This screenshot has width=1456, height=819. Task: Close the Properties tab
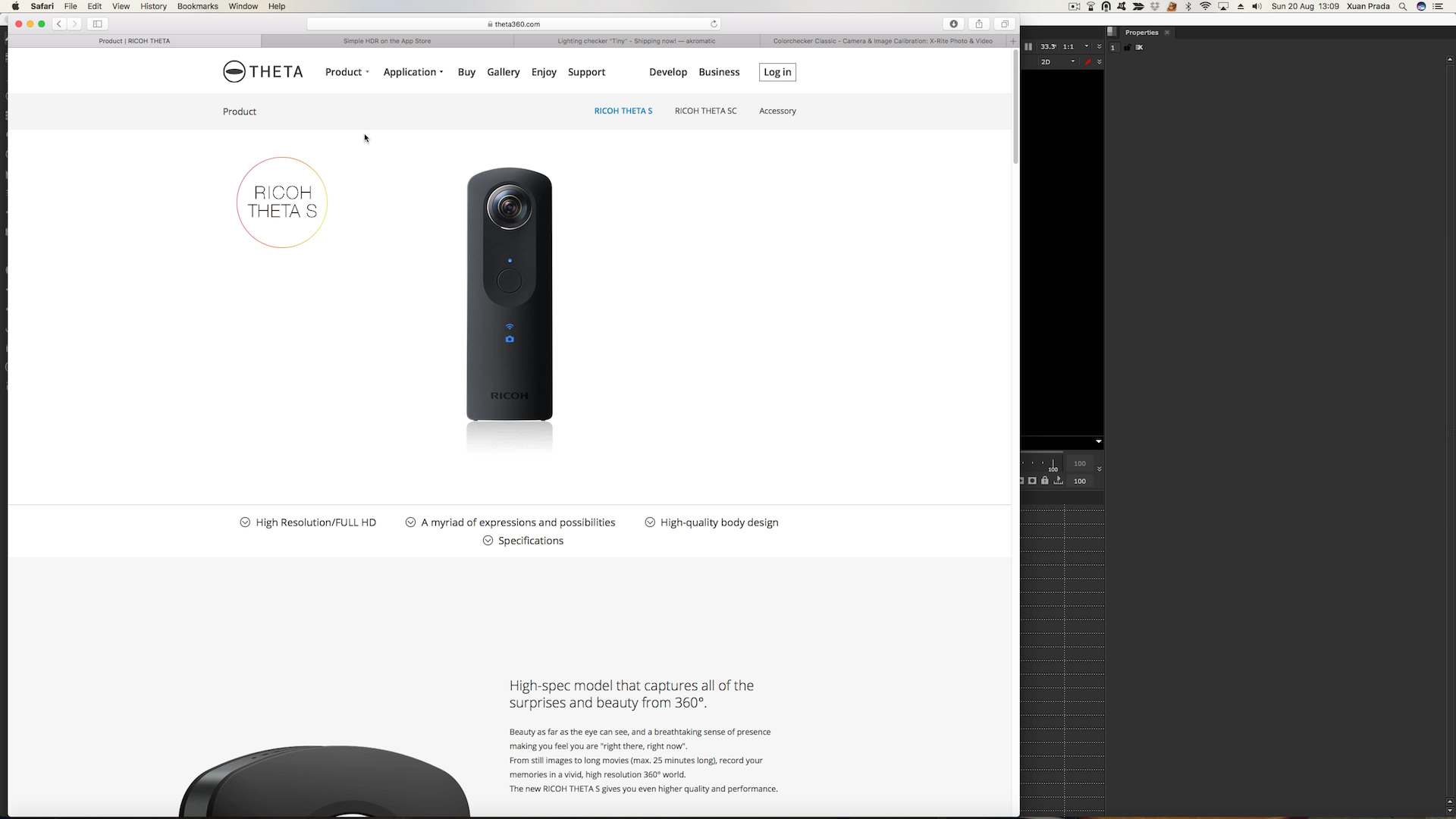[x=1167, y=33]
